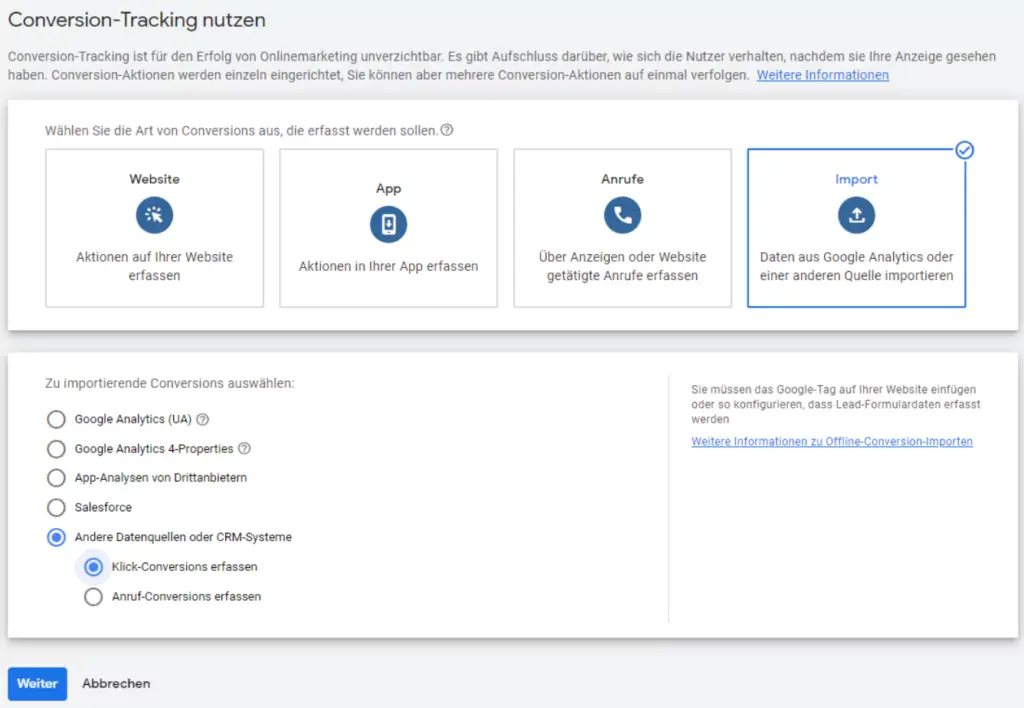Click the Import upload arrow icon

856,215
